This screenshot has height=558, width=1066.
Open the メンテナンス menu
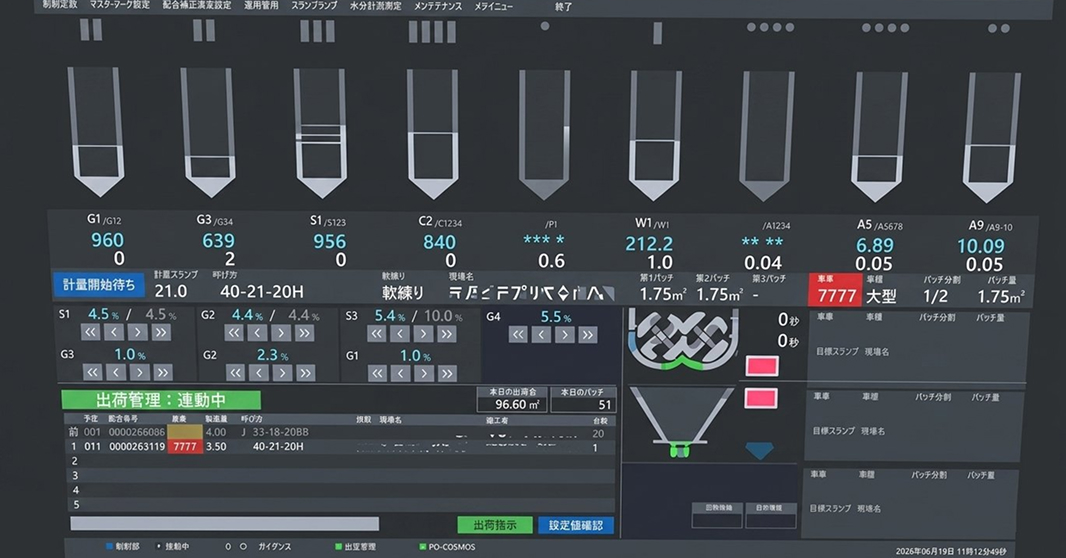(x=438, y=6)
